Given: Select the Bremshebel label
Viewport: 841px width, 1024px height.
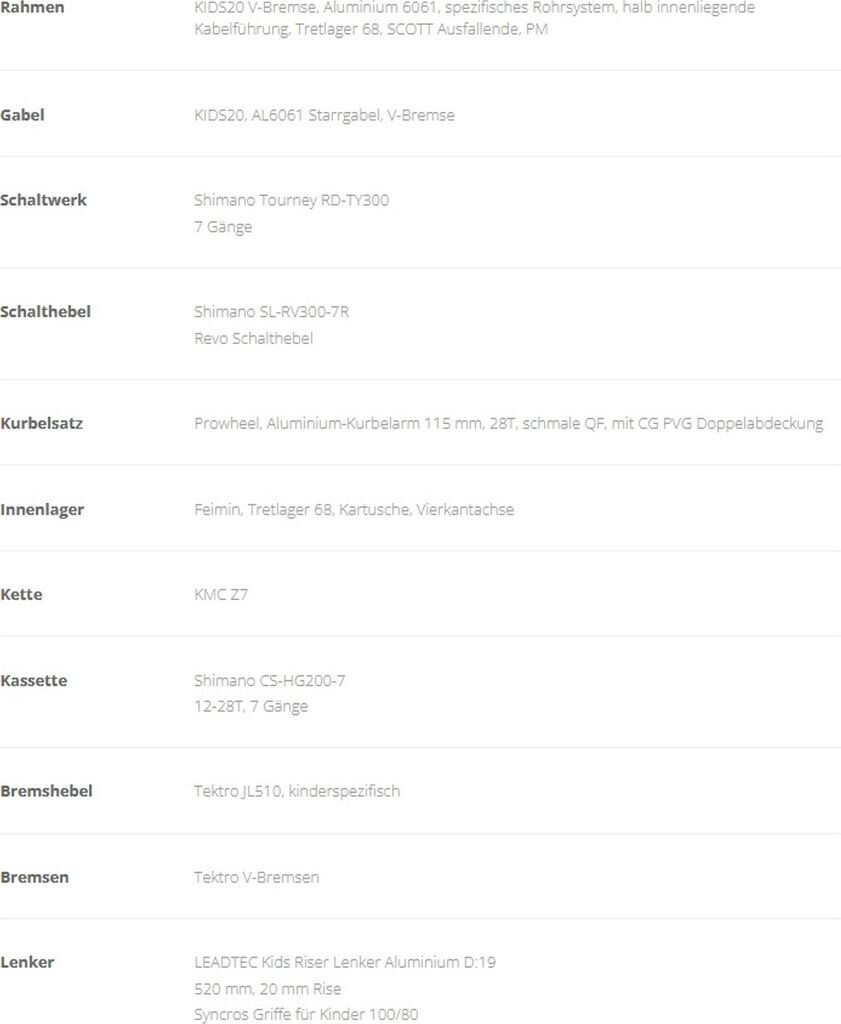Looking at the screenshot, I should 46,791.
